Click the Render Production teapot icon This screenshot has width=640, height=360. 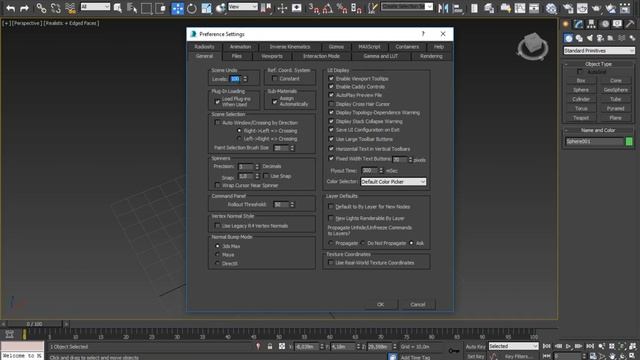click(x=596, y=8)
